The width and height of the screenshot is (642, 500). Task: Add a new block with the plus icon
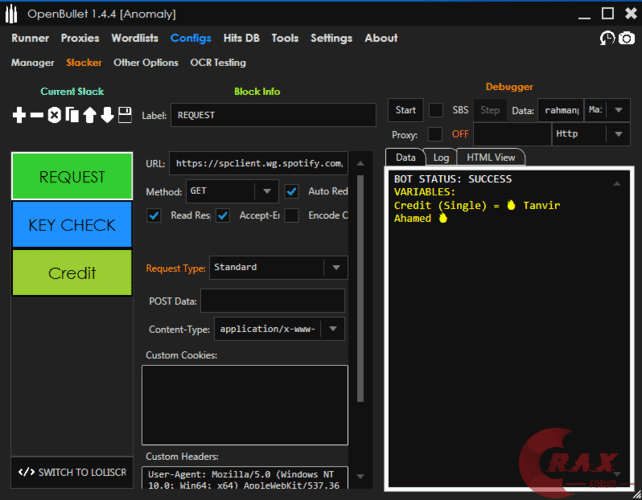19,115
